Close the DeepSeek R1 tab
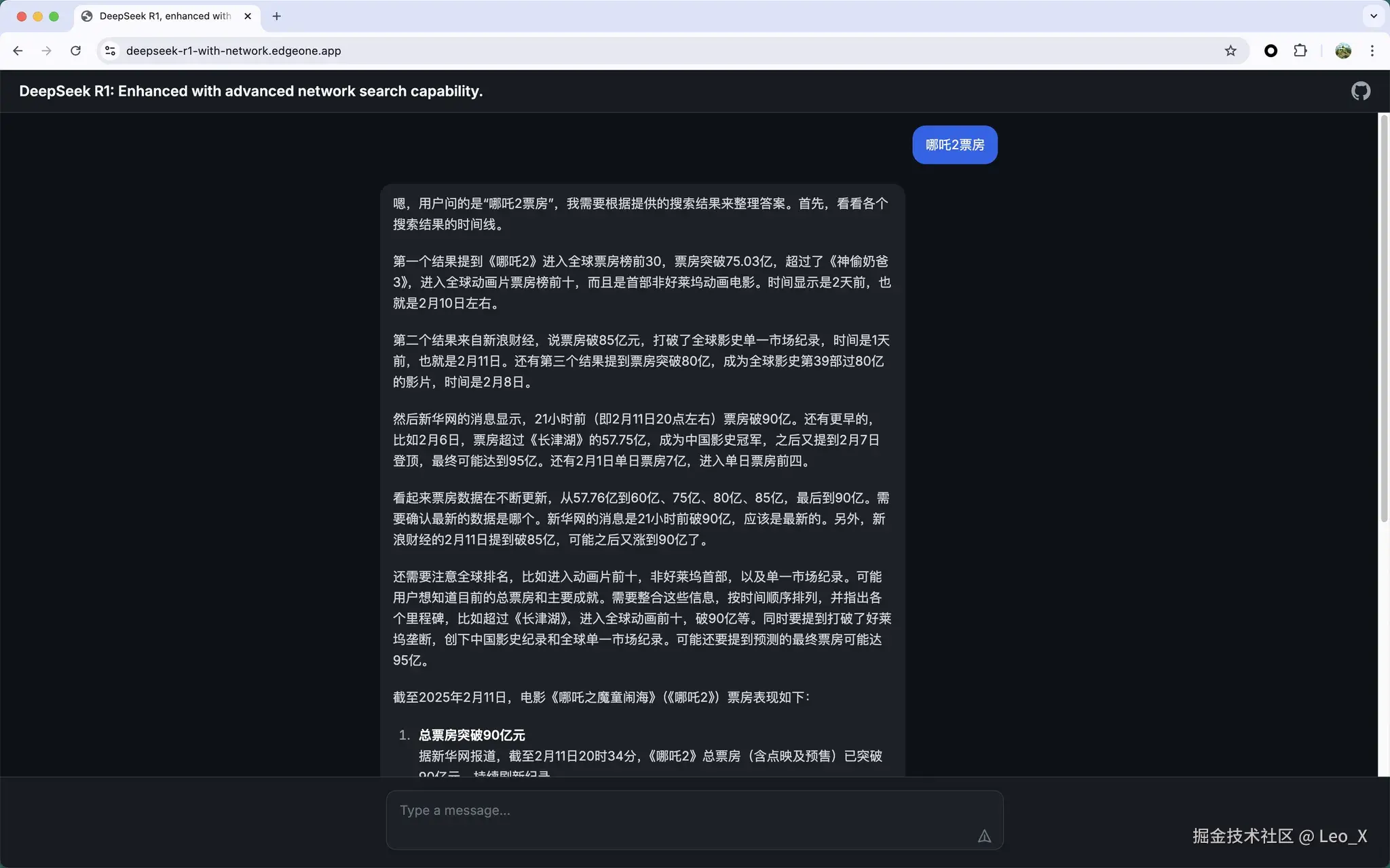Image resolution: width=1390 pixels, height=868 pixels. (x=247, y=16)
